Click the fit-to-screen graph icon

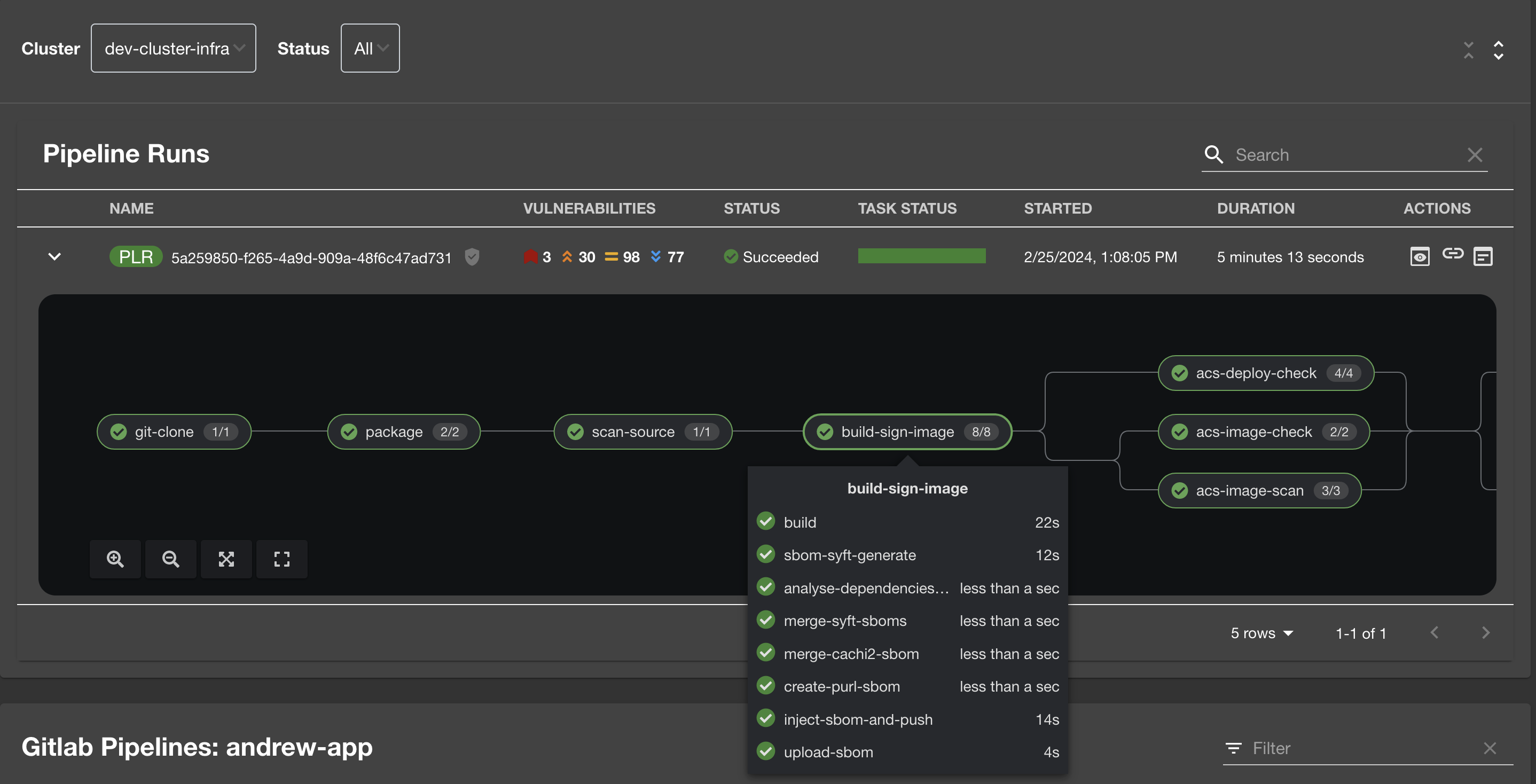point(226,559)
